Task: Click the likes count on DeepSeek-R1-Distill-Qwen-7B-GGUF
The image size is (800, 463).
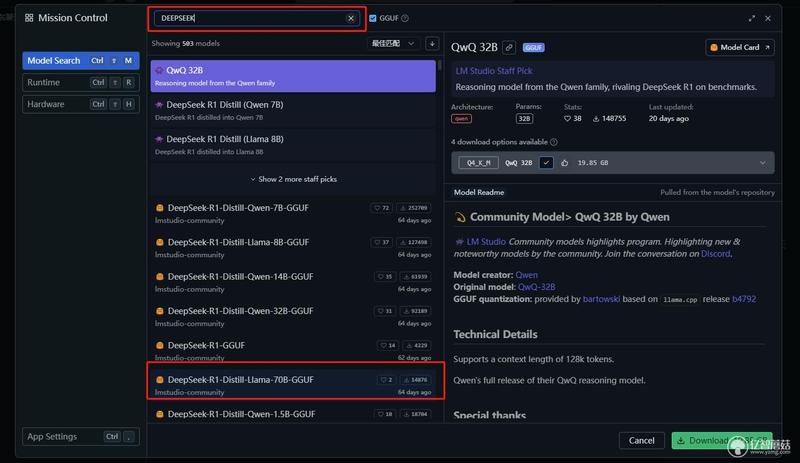Action: tap(382, 208)
